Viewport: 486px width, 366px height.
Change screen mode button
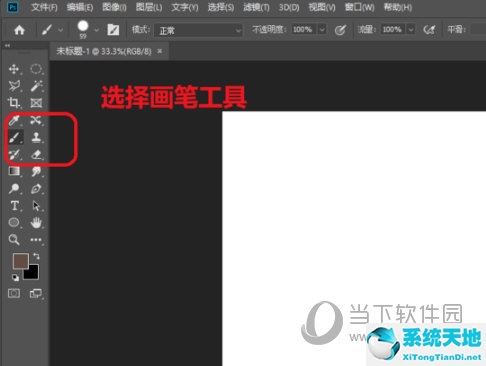pyautogui.click(x=36, y=293)
